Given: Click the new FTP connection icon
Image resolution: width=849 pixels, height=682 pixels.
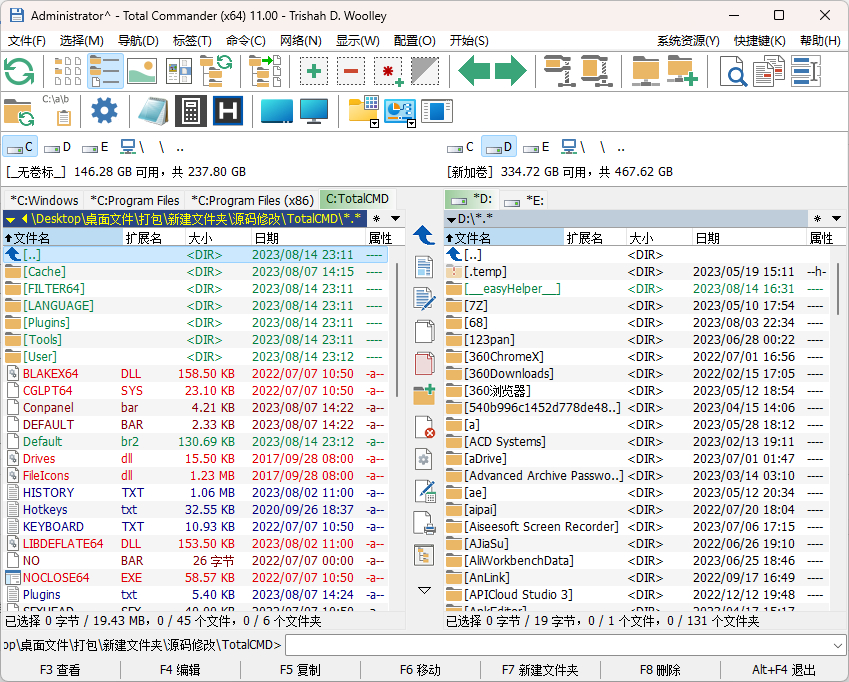Looking at the screenshot, I should (683, 71).
